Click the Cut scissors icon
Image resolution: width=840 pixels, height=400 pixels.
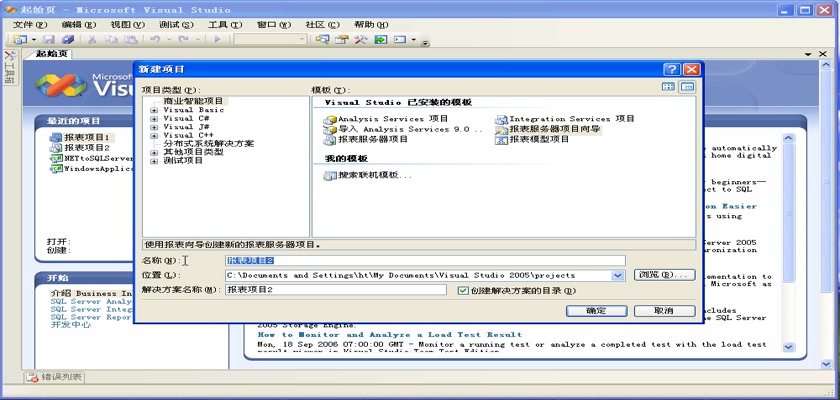pyautogui.click(x=92, y=39)
